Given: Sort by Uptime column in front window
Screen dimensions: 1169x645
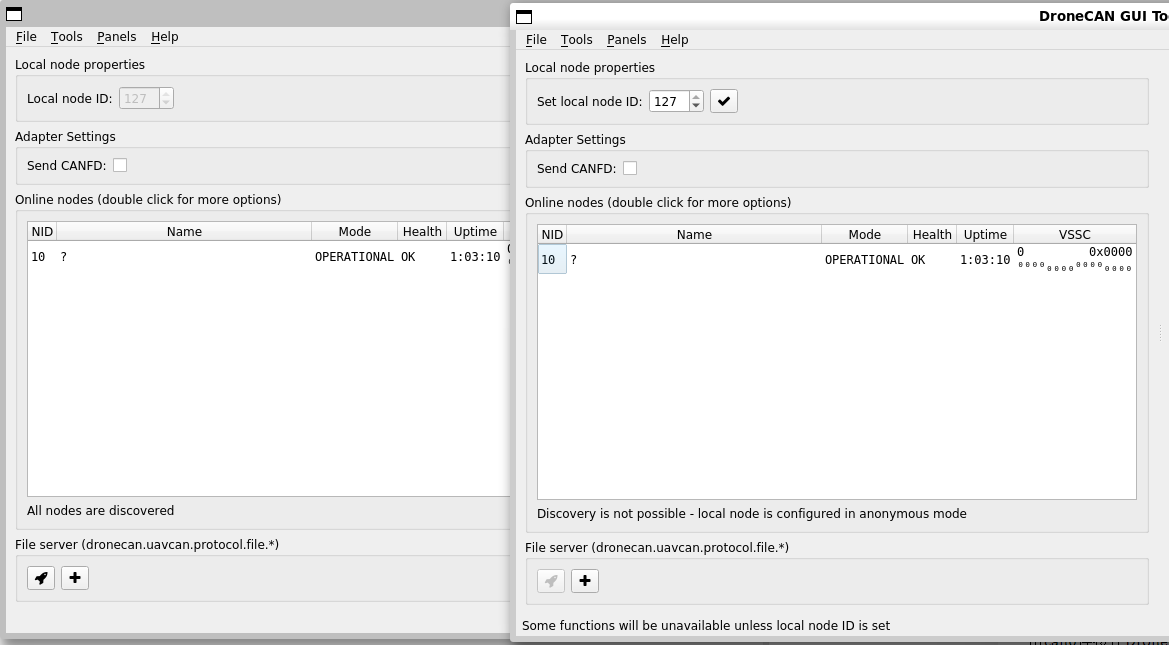Looking at the screenshot, I should pos(985,234).
